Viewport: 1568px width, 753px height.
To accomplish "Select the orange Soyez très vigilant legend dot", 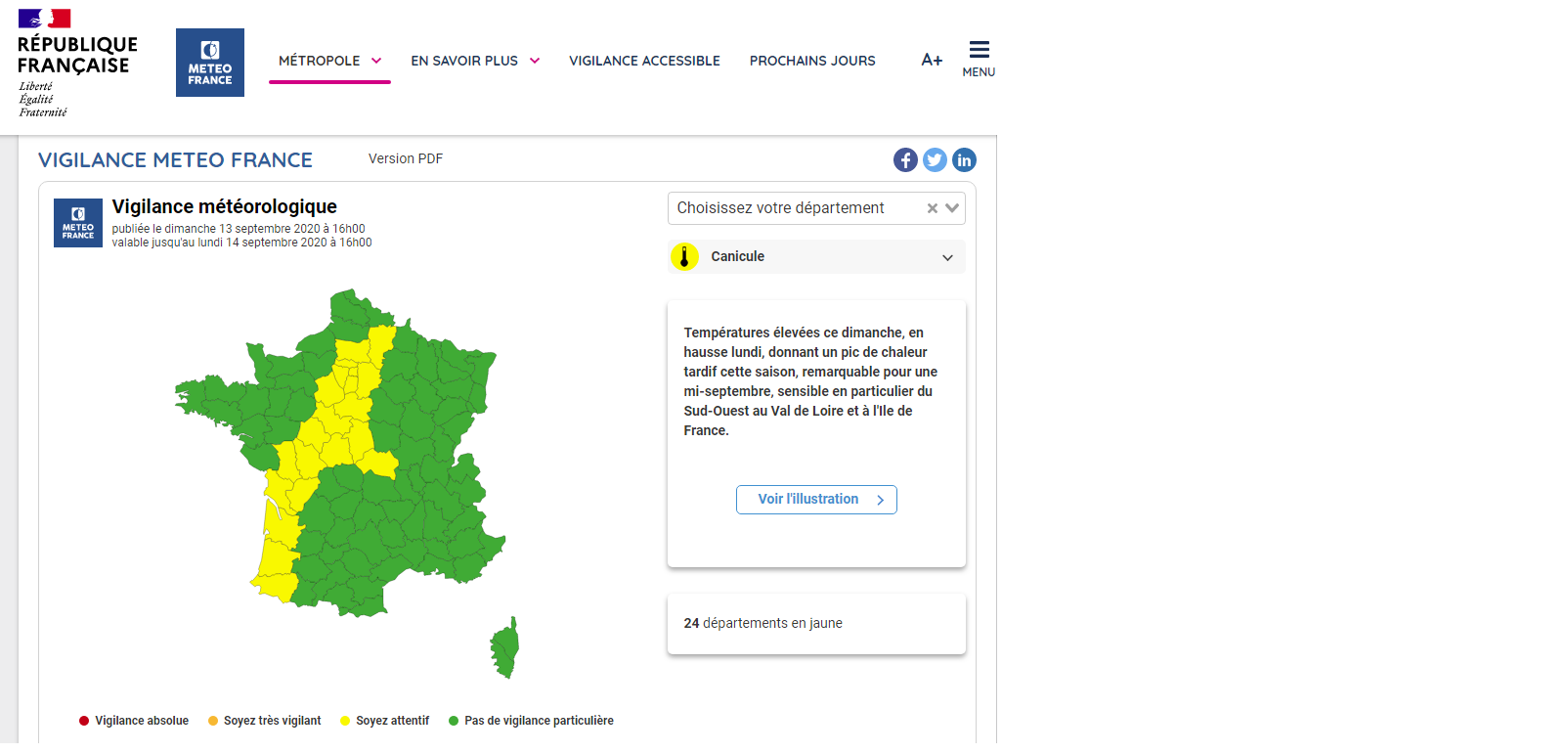I will [213, 721].
